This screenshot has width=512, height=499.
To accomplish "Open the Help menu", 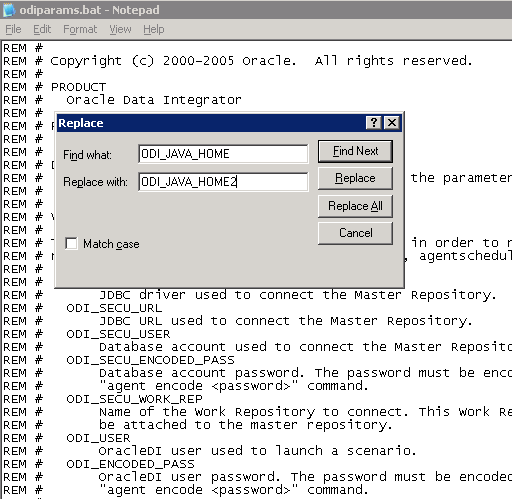I will (x=154, y=29).
